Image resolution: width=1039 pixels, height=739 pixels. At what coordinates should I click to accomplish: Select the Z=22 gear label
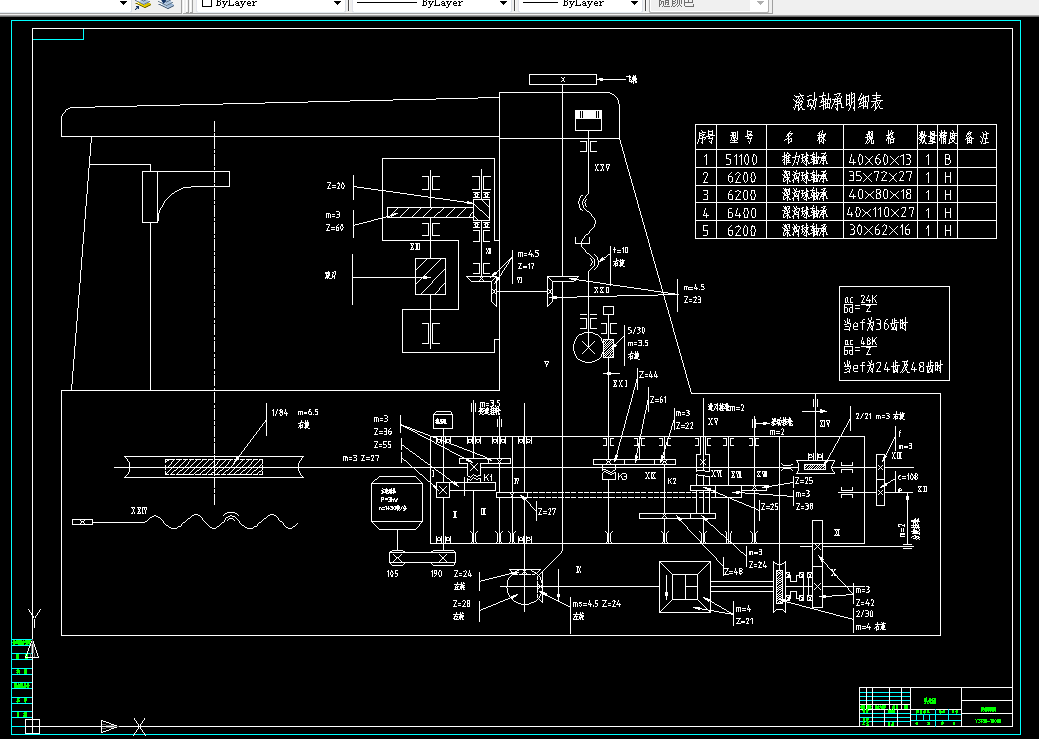pyautogui.click(x=684, y=426)
